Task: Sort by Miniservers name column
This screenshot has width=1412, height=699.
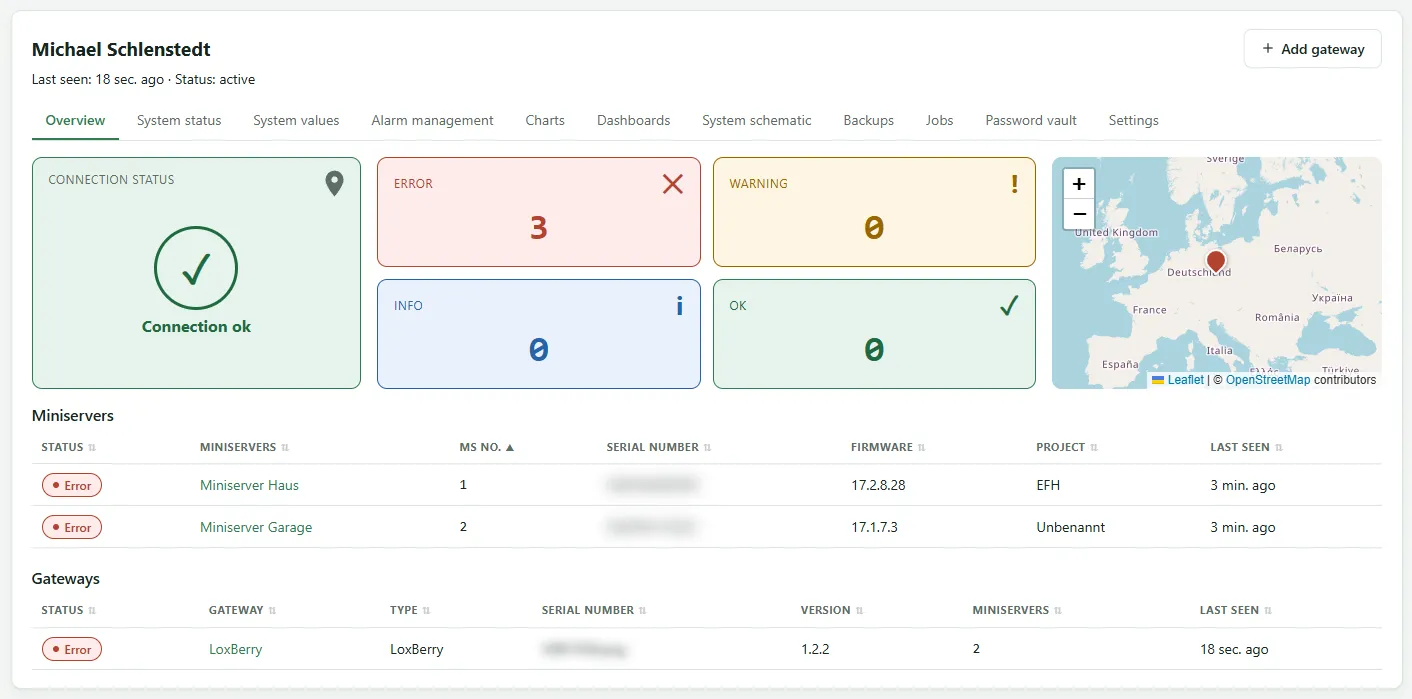Action: pos(244,447)
